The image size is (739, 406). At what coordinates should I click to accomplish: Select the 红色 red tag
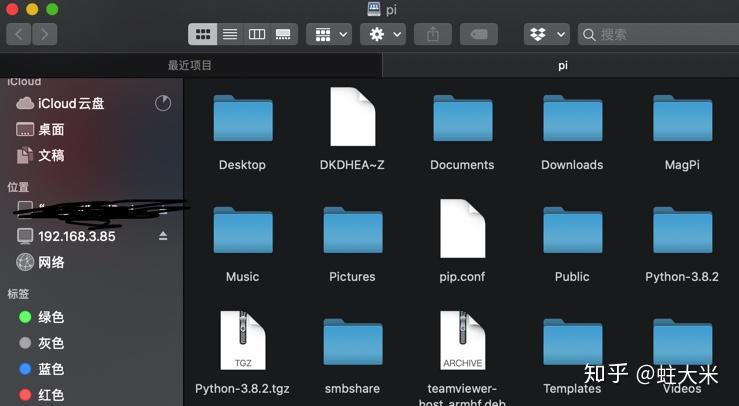tap(41, 395)
